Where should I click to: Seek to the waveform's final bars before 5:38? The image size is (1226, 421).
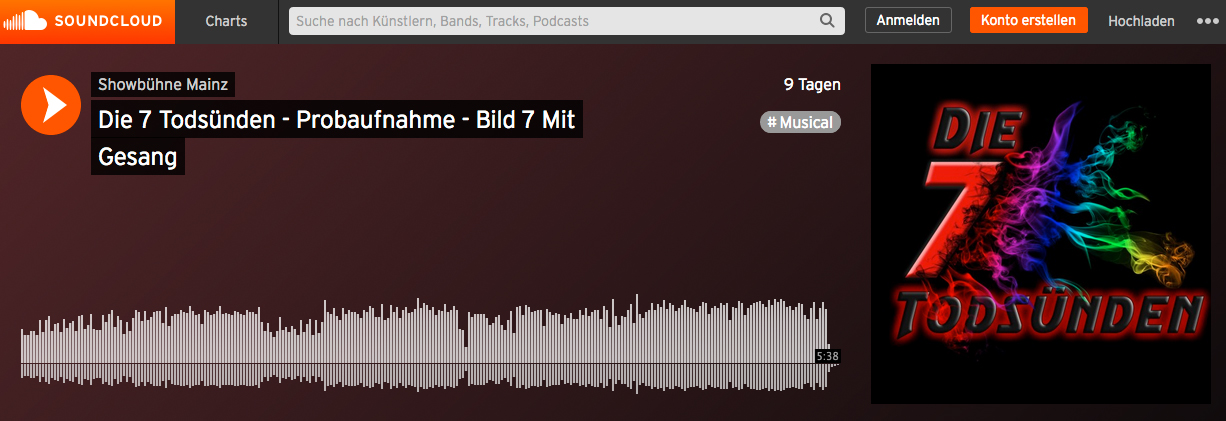pos(824,343)
